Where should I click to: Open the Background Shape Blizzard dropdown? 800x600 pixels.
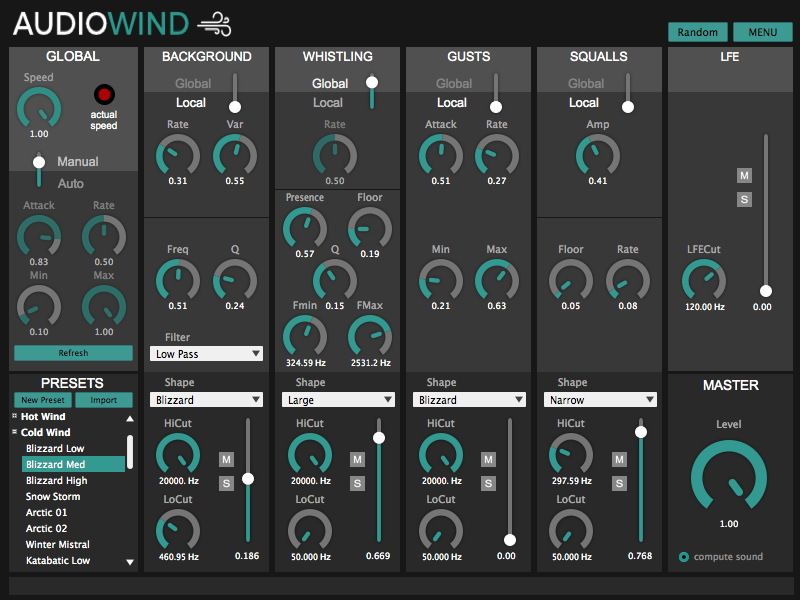pos(206,399)
